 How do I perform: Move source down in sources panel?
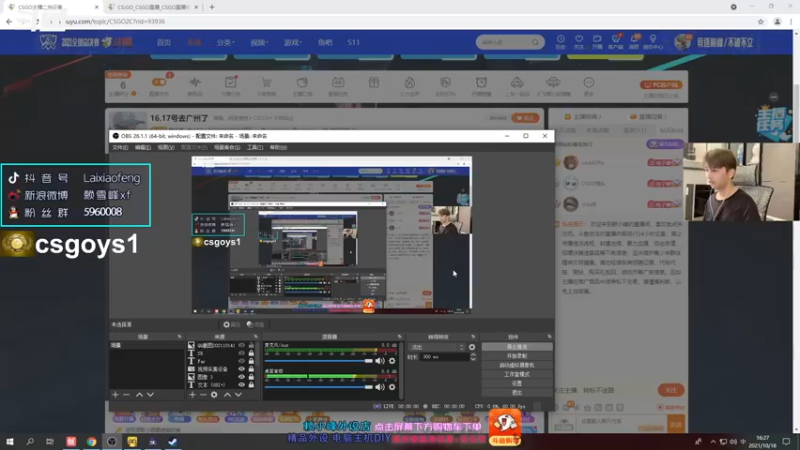[x=238, y=394]
